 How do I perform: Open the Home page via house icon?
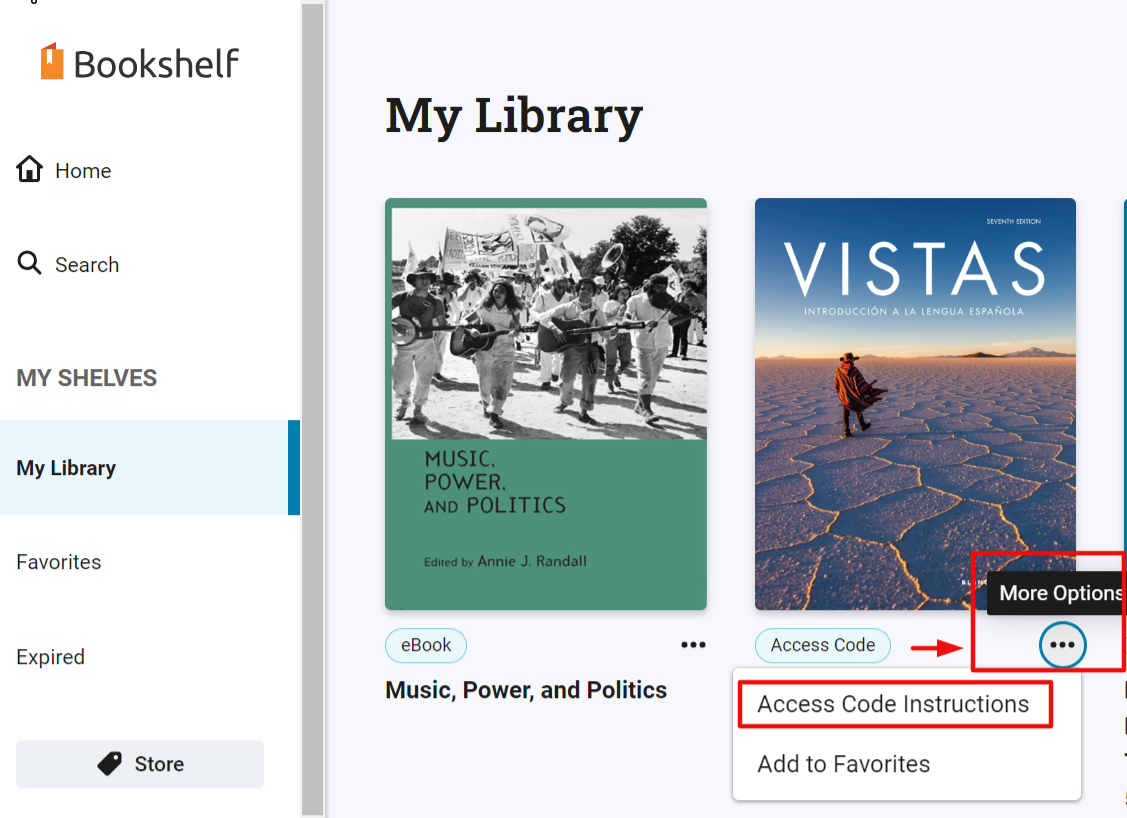pyautogui.click(x=29, y=169)
